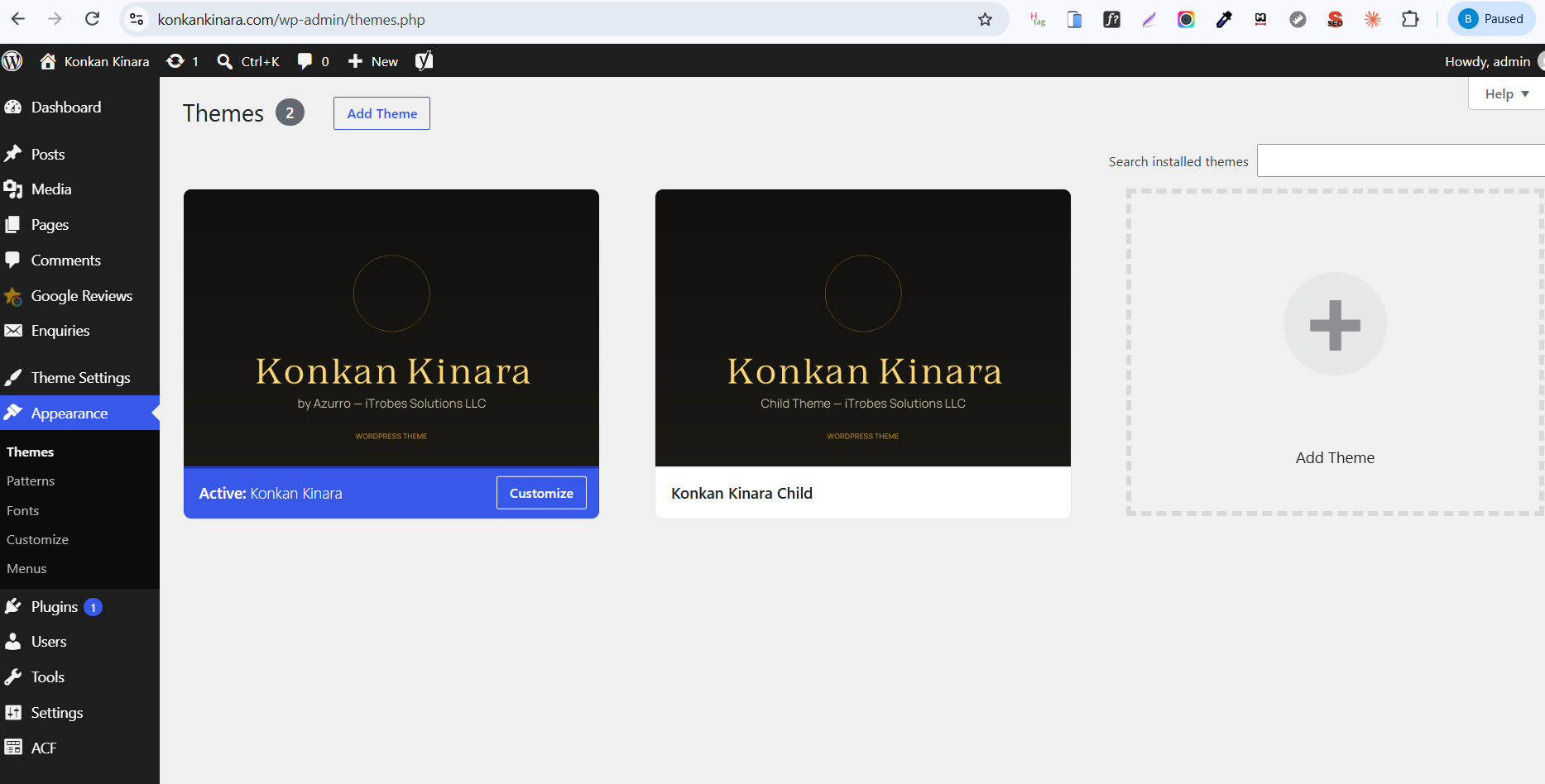The width and height of the screenshot is (1545, 784).
Task: Click the Active: Konkan Kinara label
Action: 271,494
